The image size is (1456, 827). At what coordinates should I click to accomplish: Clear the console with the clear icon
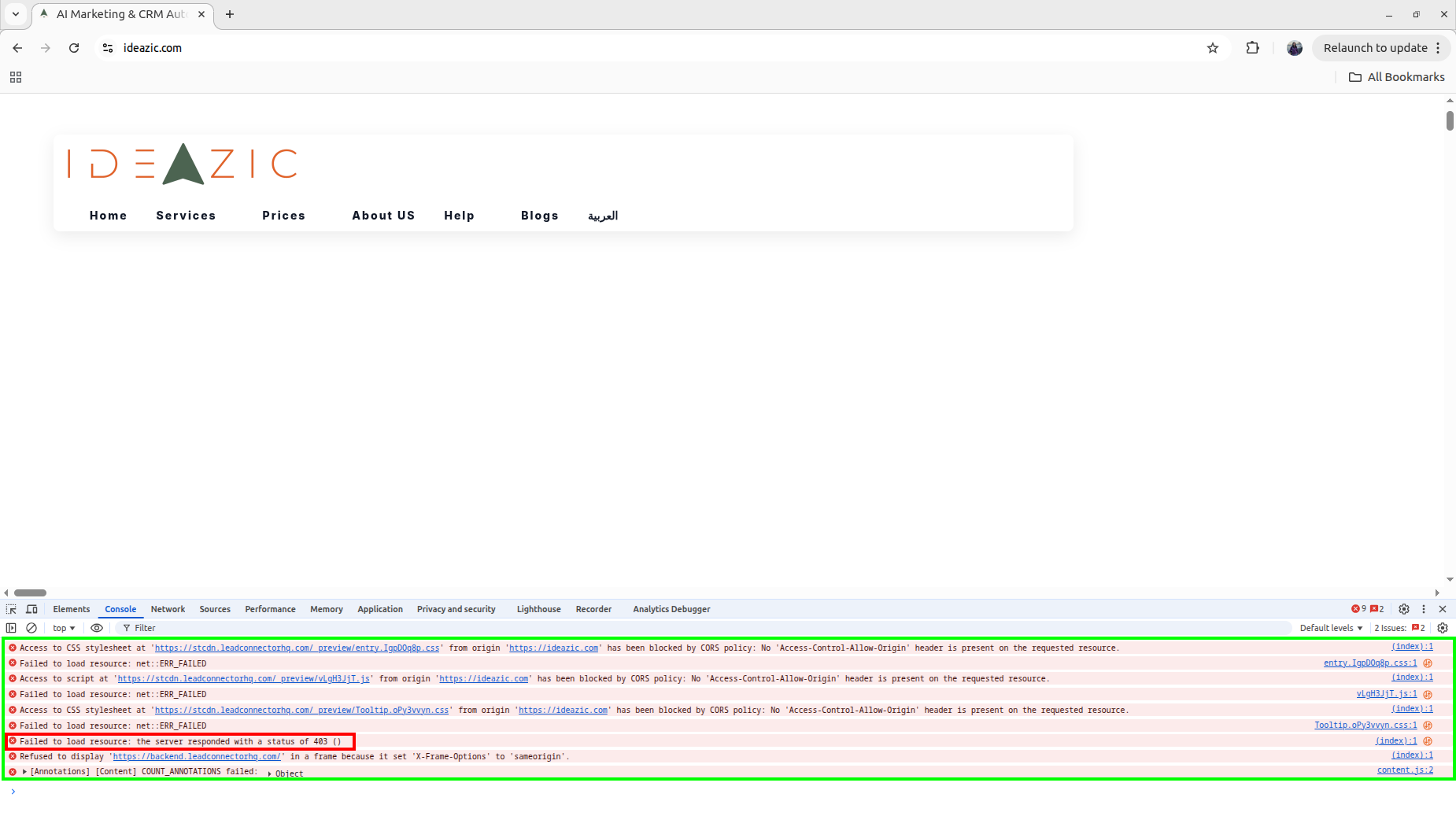pos(31,628)
